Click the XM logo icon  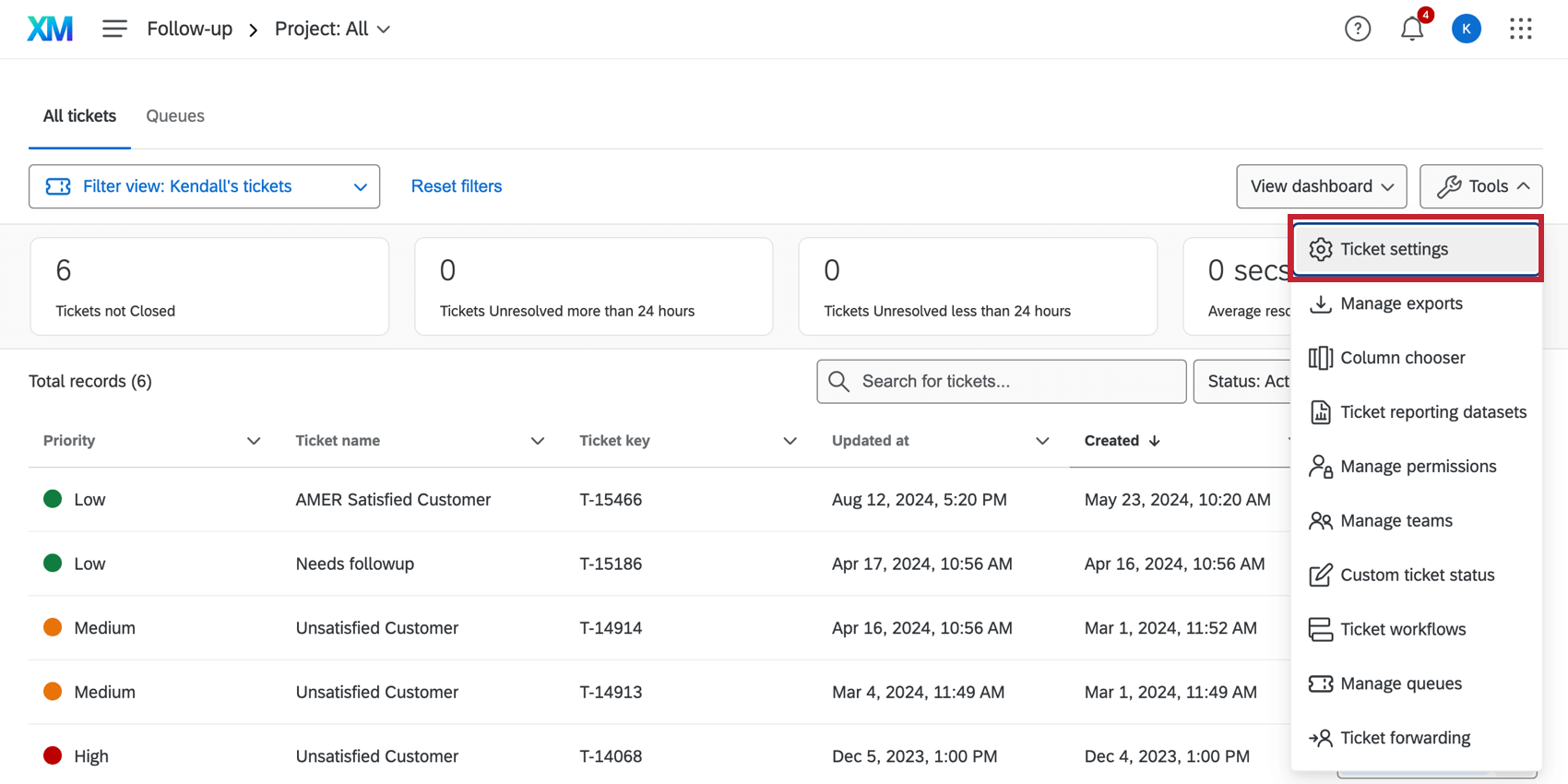[50, 29]
